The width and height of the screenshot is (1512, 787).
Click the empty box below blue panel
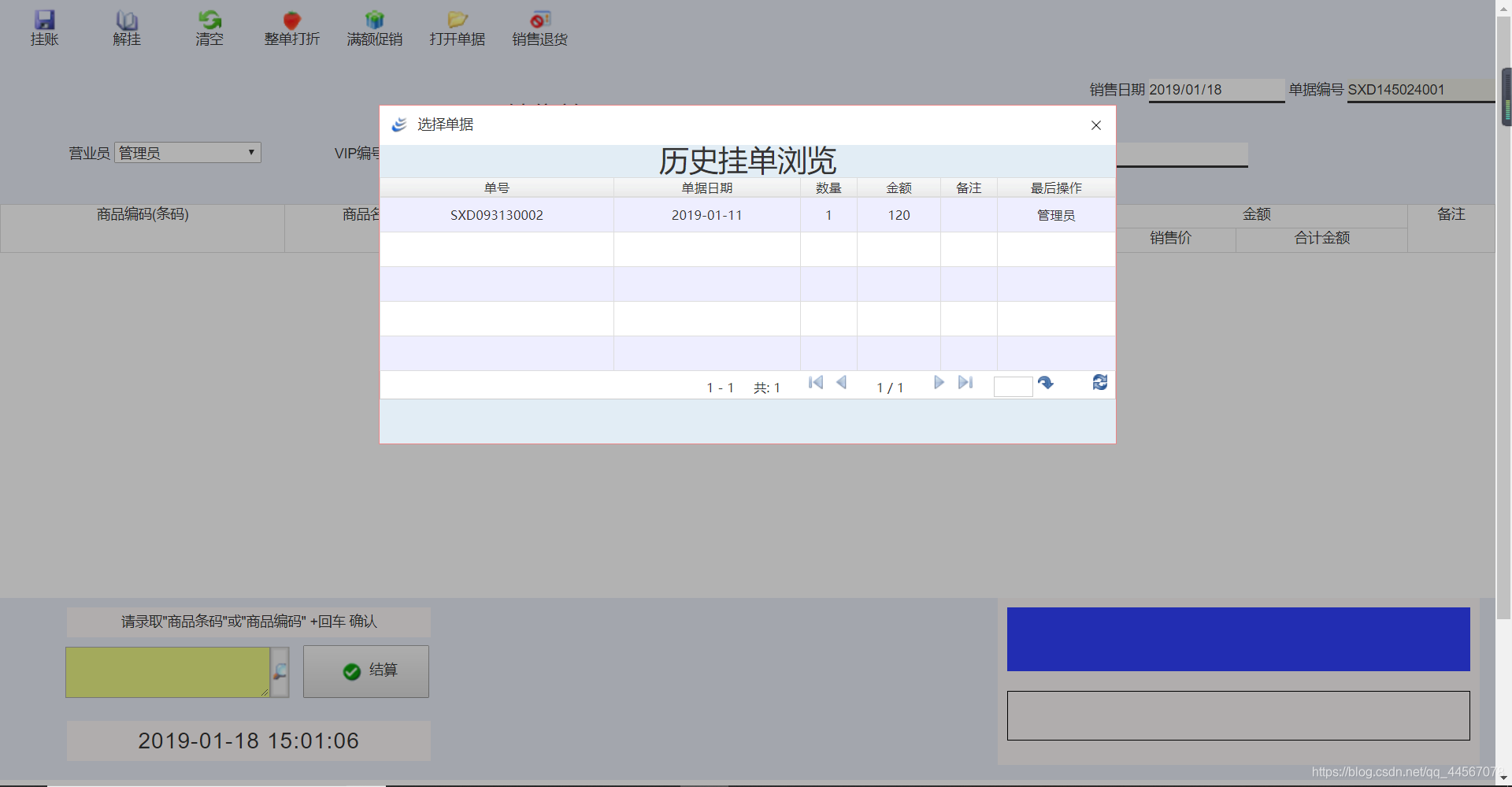pos(1238,715)
